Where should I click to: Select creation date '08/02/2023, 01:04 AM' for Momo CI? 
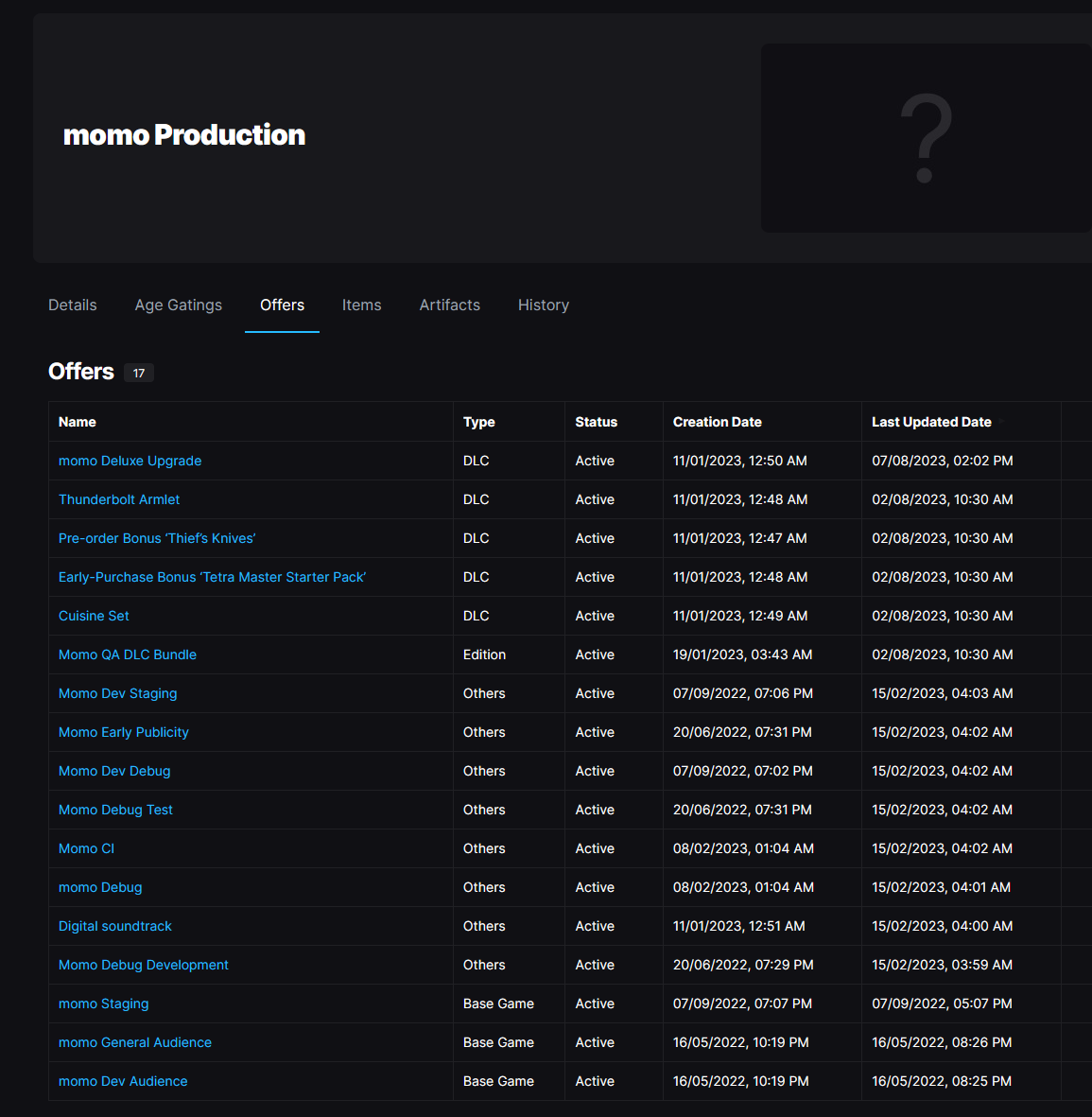743,848
